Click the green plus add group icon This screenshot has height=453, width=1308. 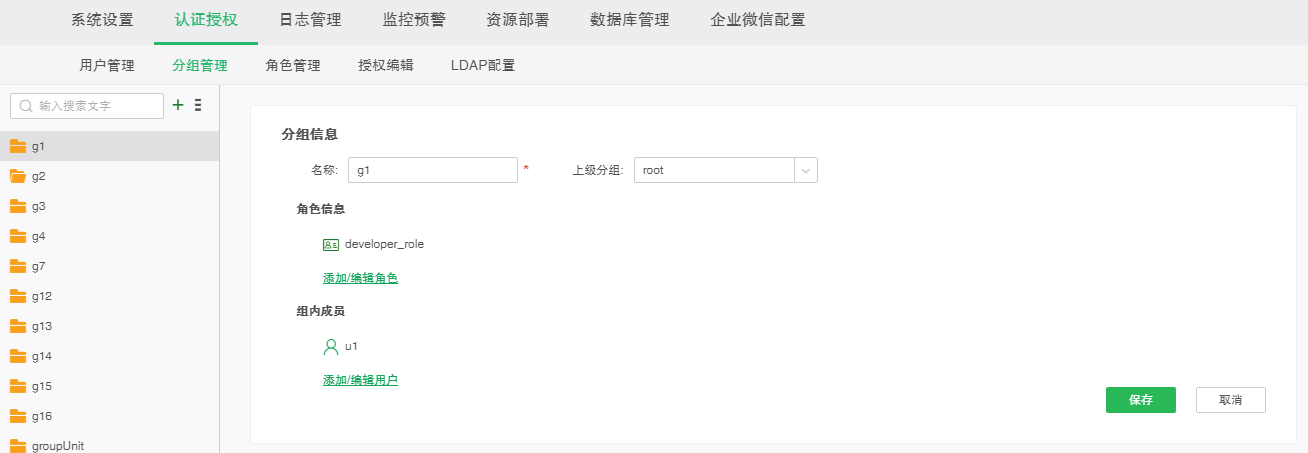pyautogui.click(x=178, y=105)
